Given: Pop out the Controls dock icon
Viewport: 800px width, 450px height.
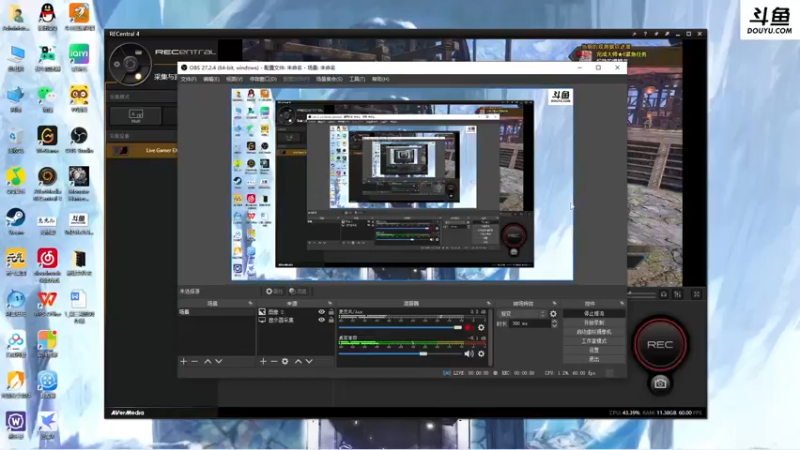Looking at the screenshot, I should (x=621, y=304).
